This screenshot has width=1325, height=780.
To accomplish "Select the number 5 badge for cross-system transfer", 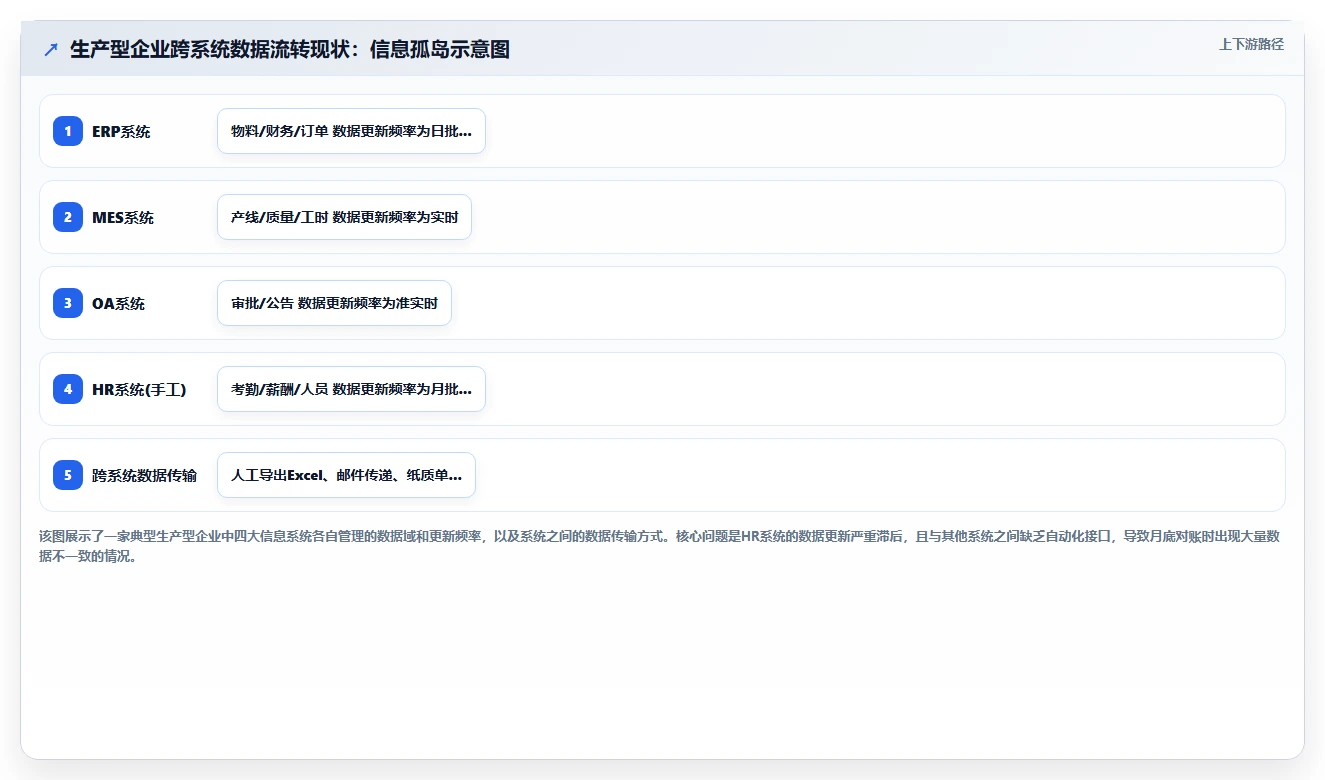I will coord(68,475).
